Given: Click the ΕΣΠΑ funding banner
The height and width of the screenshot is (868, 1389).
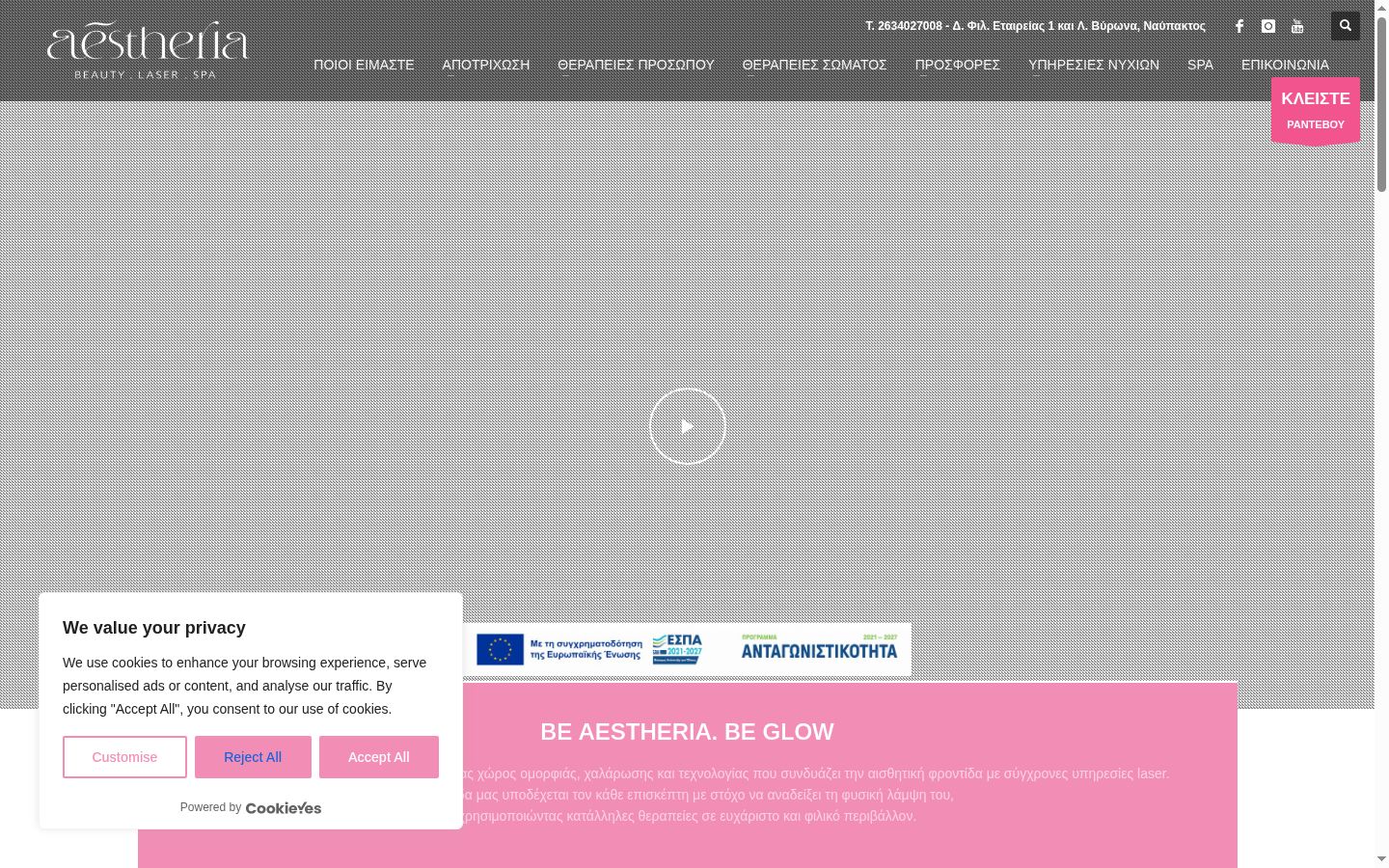Looking at the screenshot, I should point(687,649).
